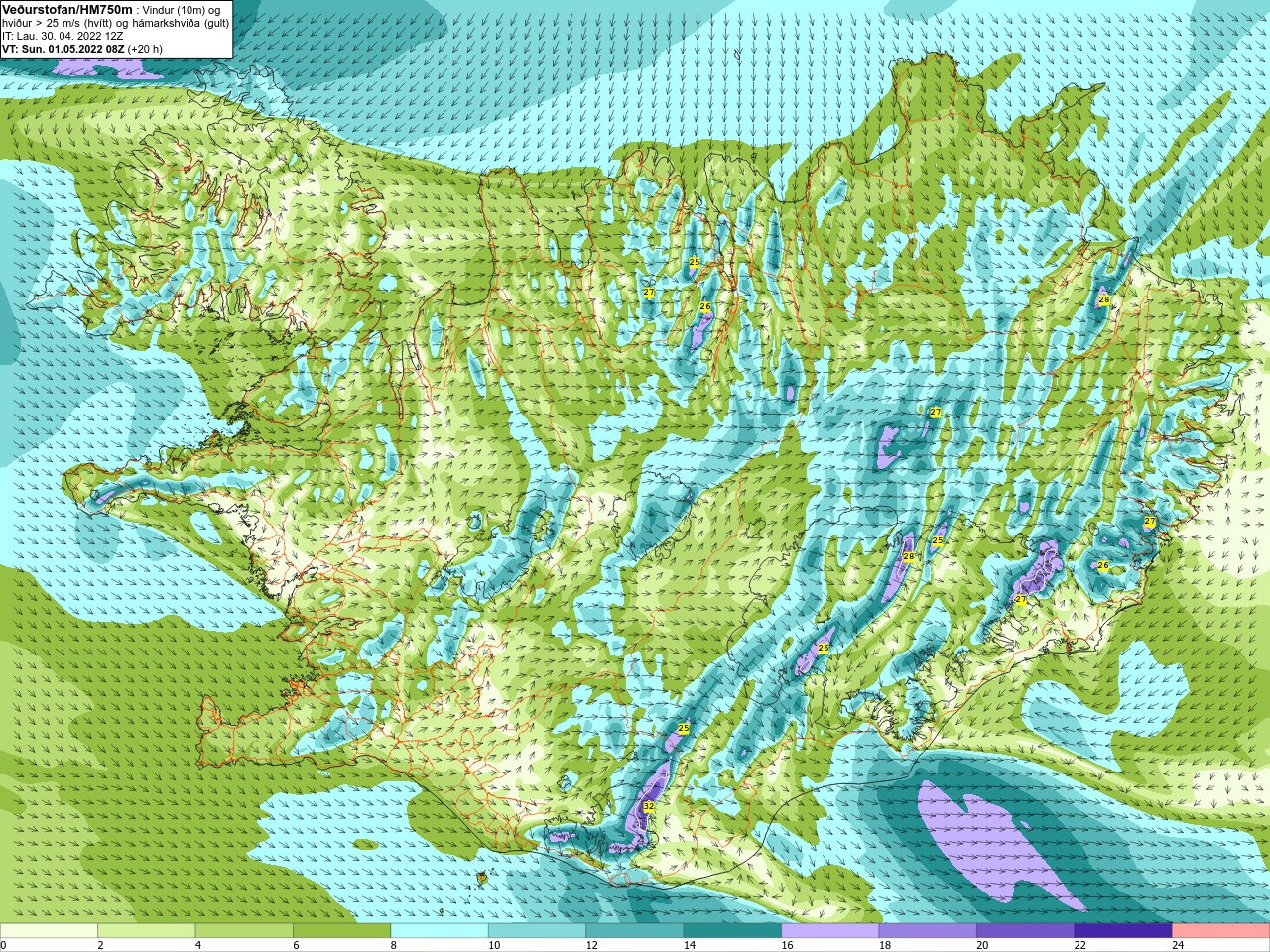This screenshot has height=952, width=1270.
Task: Pick the dark indigo 22–24 m/s legend swatch
Action: click(x=1123, y=931)
